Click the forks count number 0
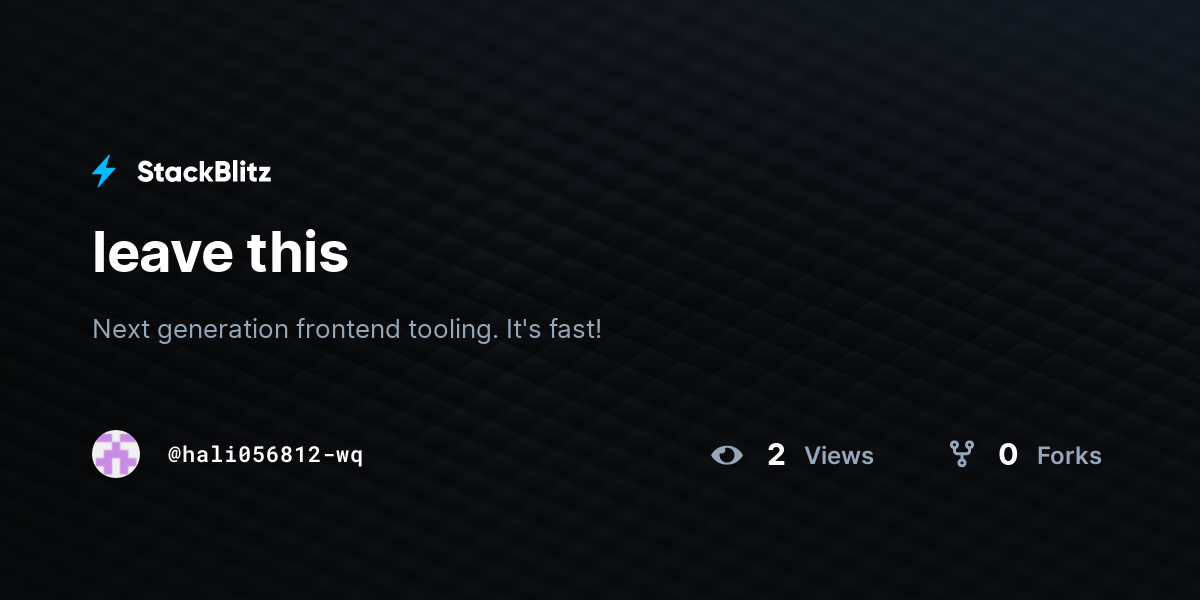This screenshot has width=1200, height=600. (x=1008, y=455)
